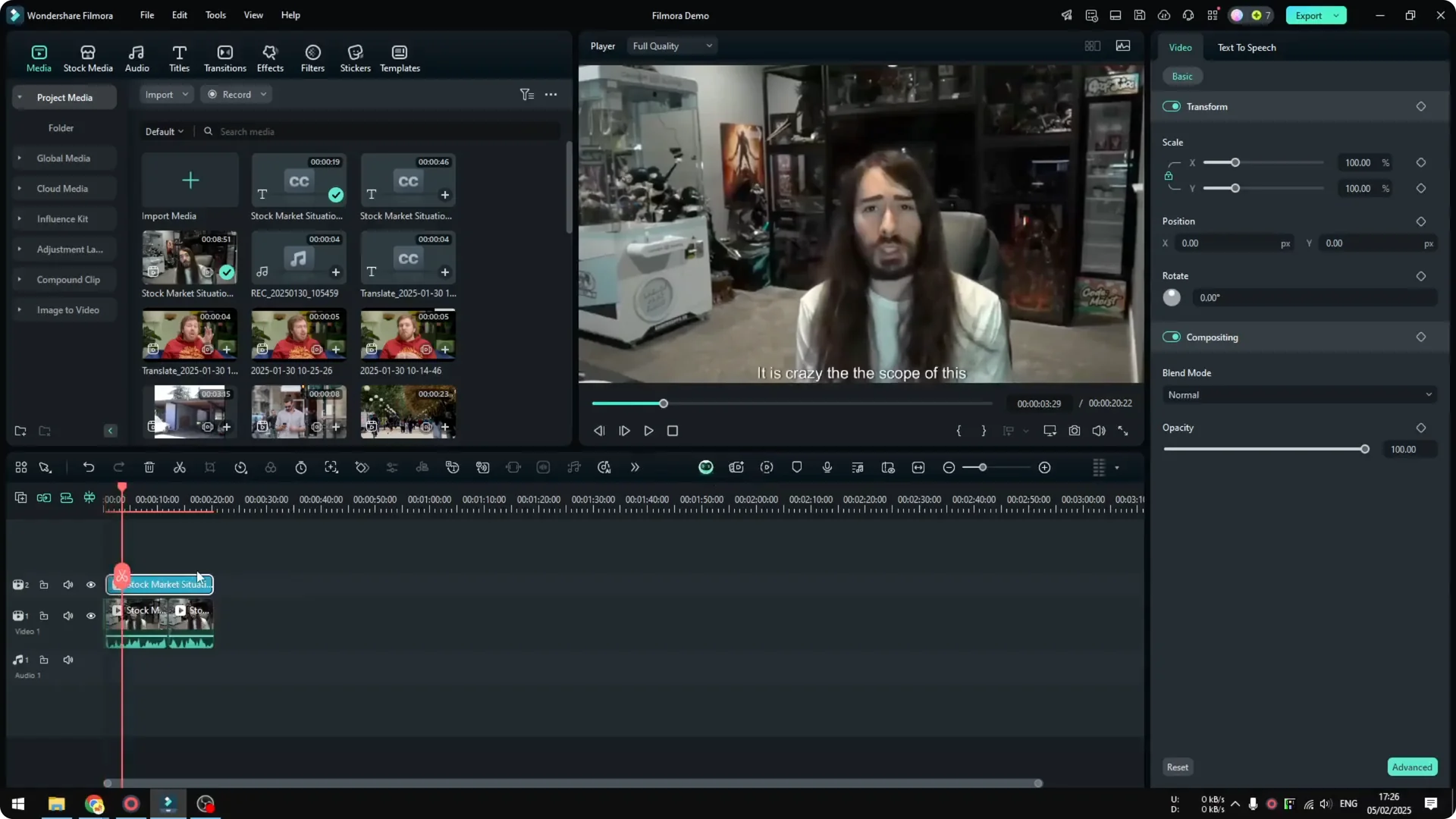1456x819 pixels.
Task: Open the Player quality dropdown
Action: click(670, 45)
